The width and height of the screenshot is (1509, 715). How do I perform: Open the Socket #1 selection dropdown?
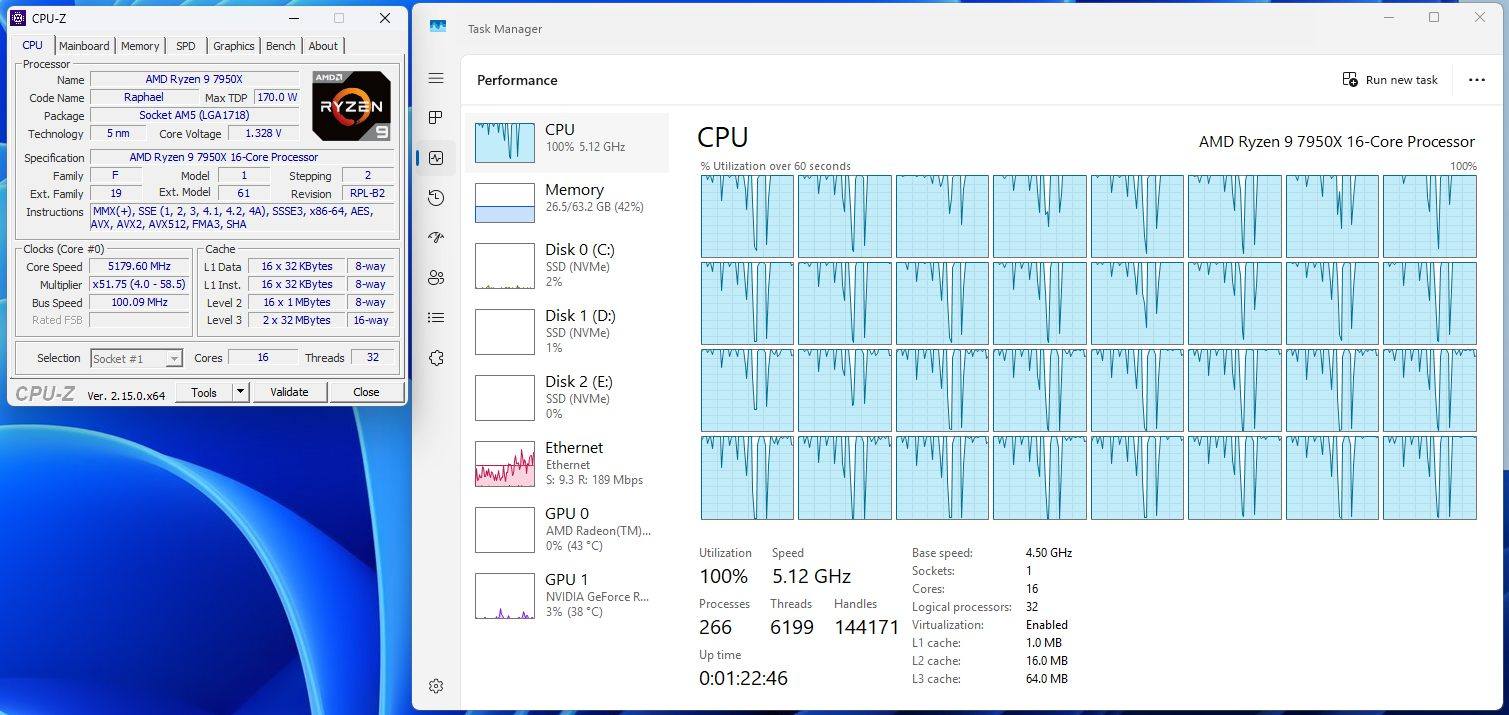[136, 358]
